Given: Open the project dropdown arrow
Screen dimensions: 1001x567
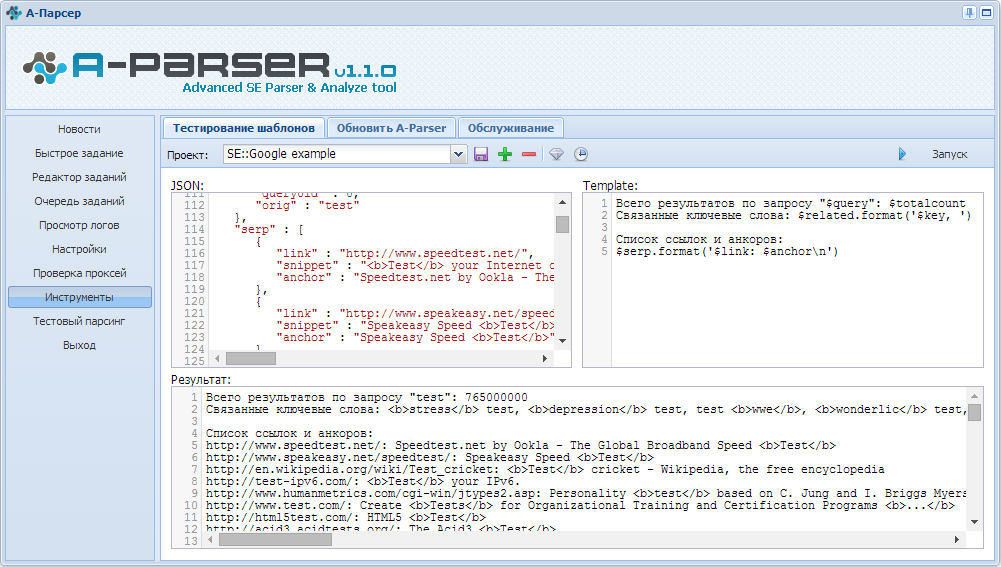Looking at the screenshot, I should click(x=458, y=154).
